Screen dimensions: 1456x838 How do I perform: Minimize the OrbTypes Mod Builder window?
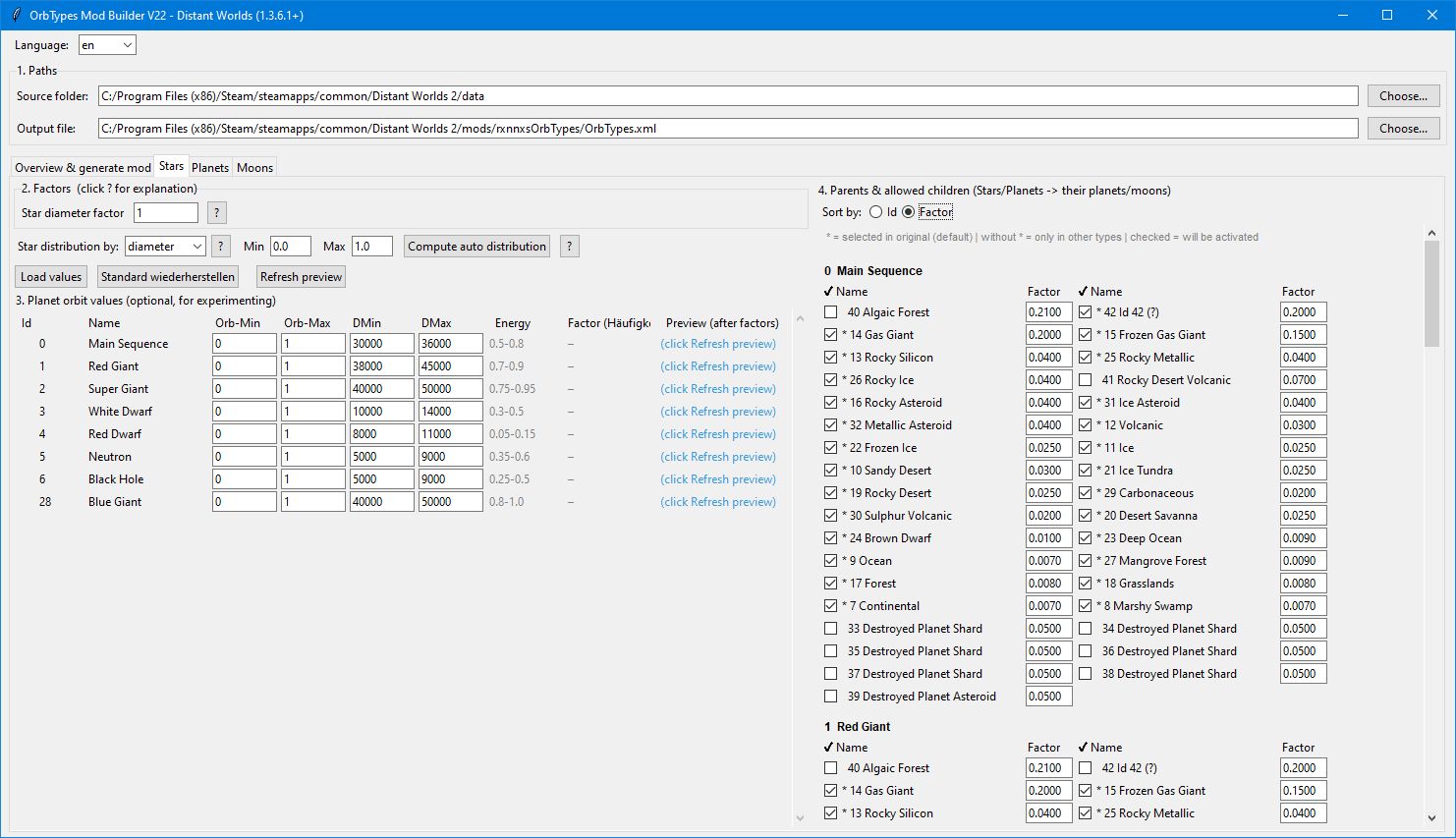[x=1342, y=15]
